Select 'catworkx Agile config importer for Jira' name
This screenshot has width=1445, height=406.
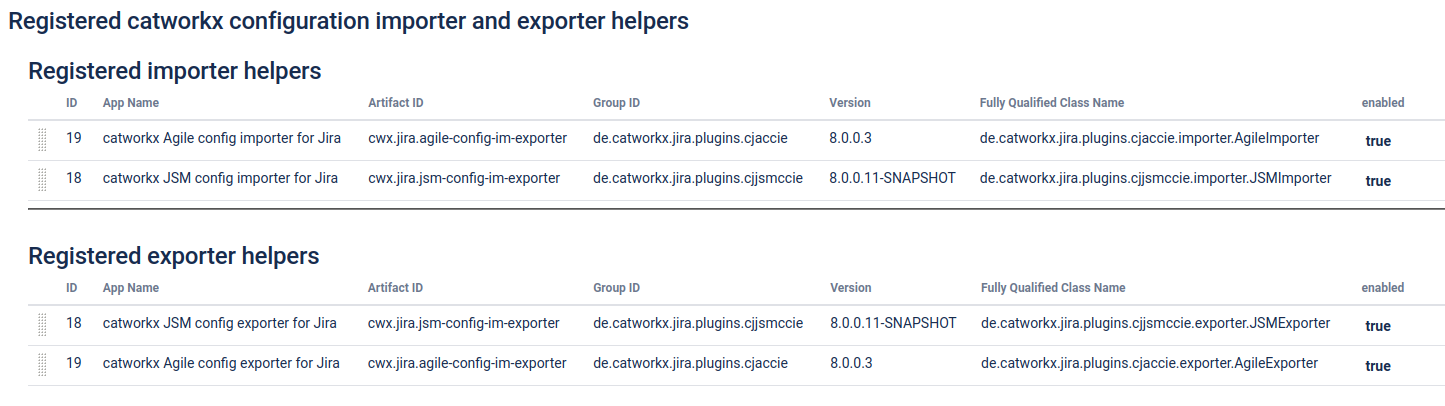(222, 139)
